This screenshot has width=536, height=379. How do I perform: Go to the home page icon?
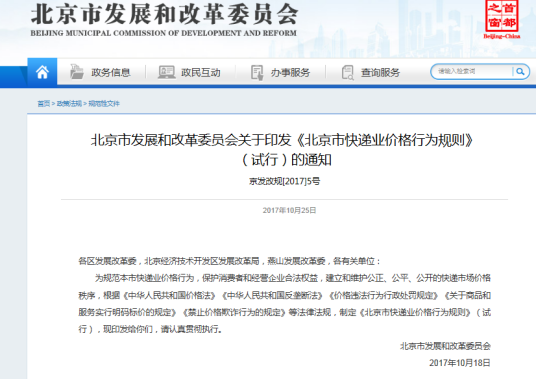[x=42, y=72]
